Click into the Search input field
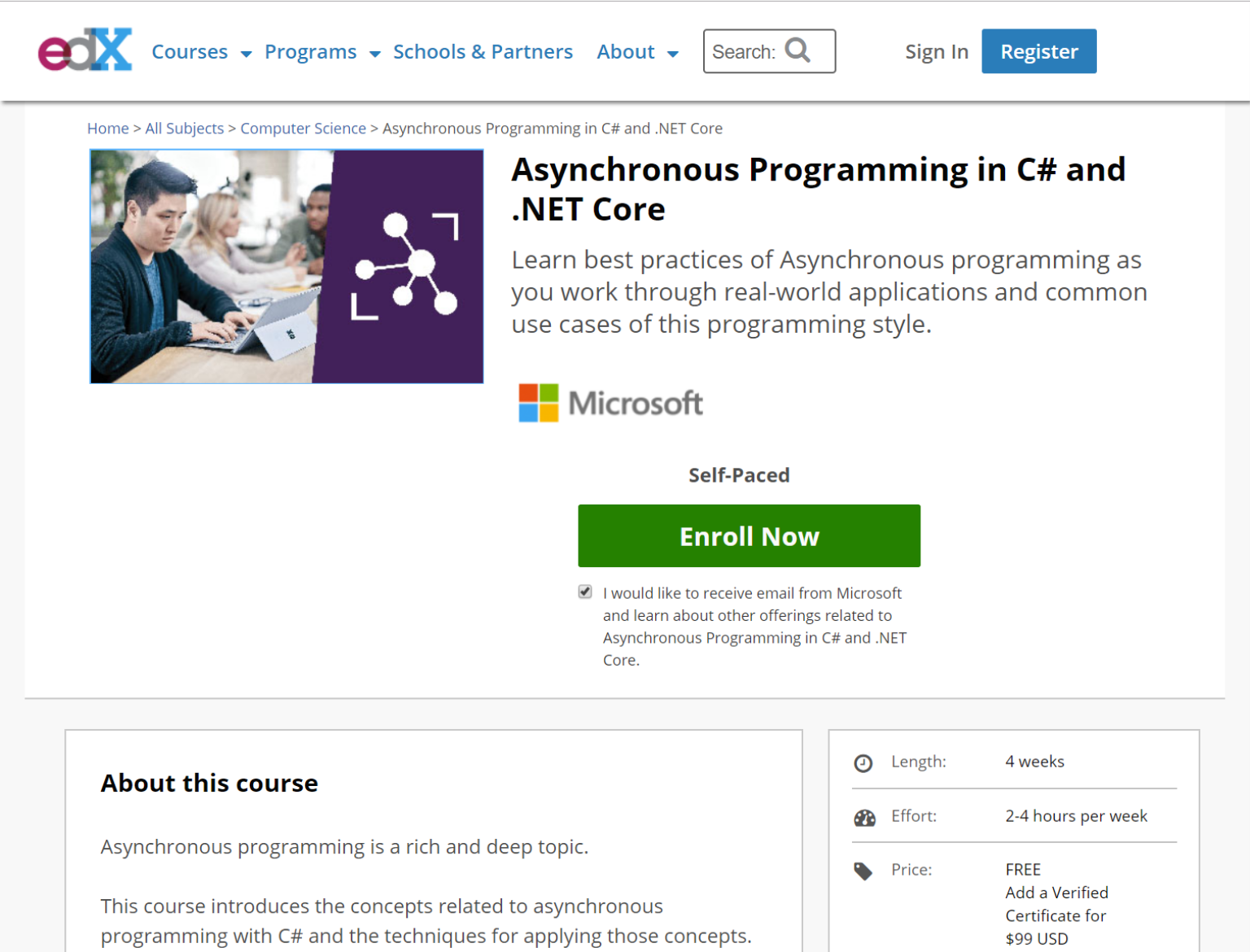Screen dimensions: 1250x952 769,51
